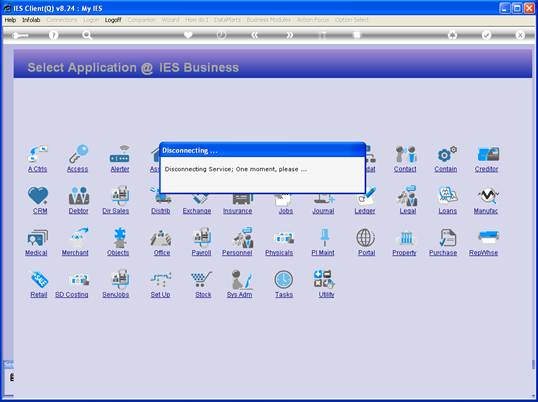Launch the Access magnifier-key icon
Screen dimensions: 538x402
click(x=79, y=153)
